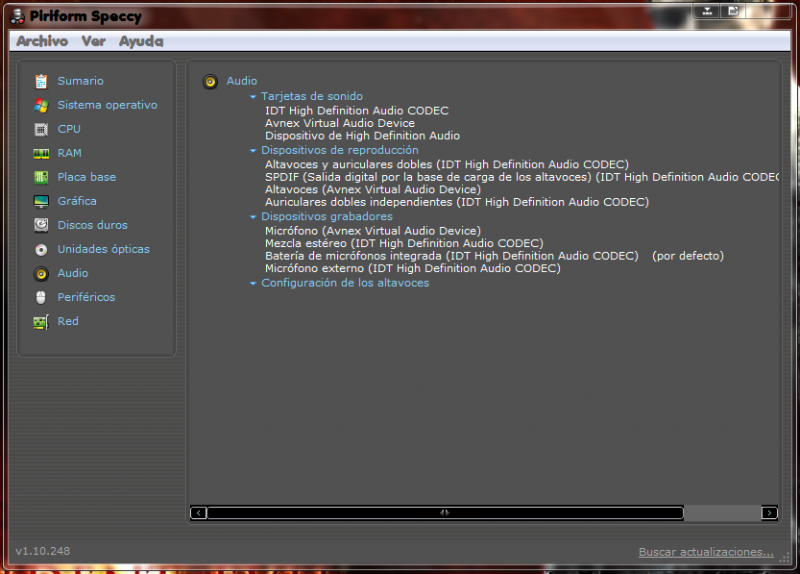Select Auriculares dobles independientes row
This screenshot has height=574, width=800.
click(x=457, y=202)
